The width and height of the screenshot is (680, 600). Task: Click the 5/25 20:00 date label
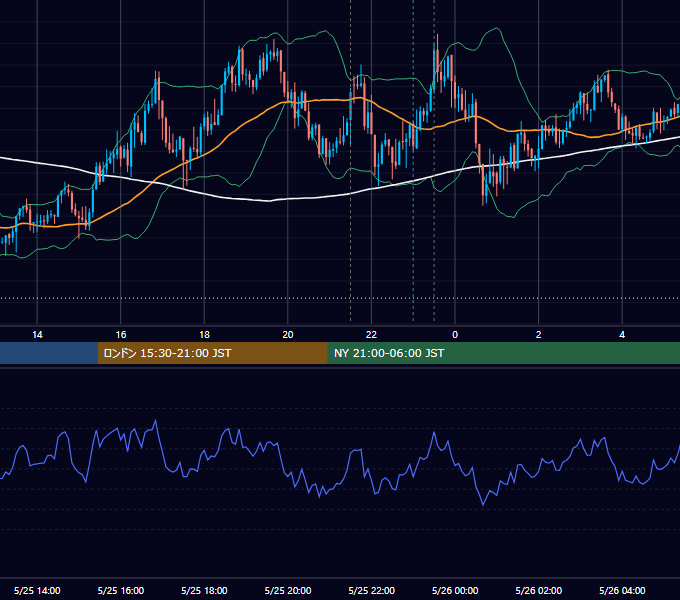[x=288, y=590]
